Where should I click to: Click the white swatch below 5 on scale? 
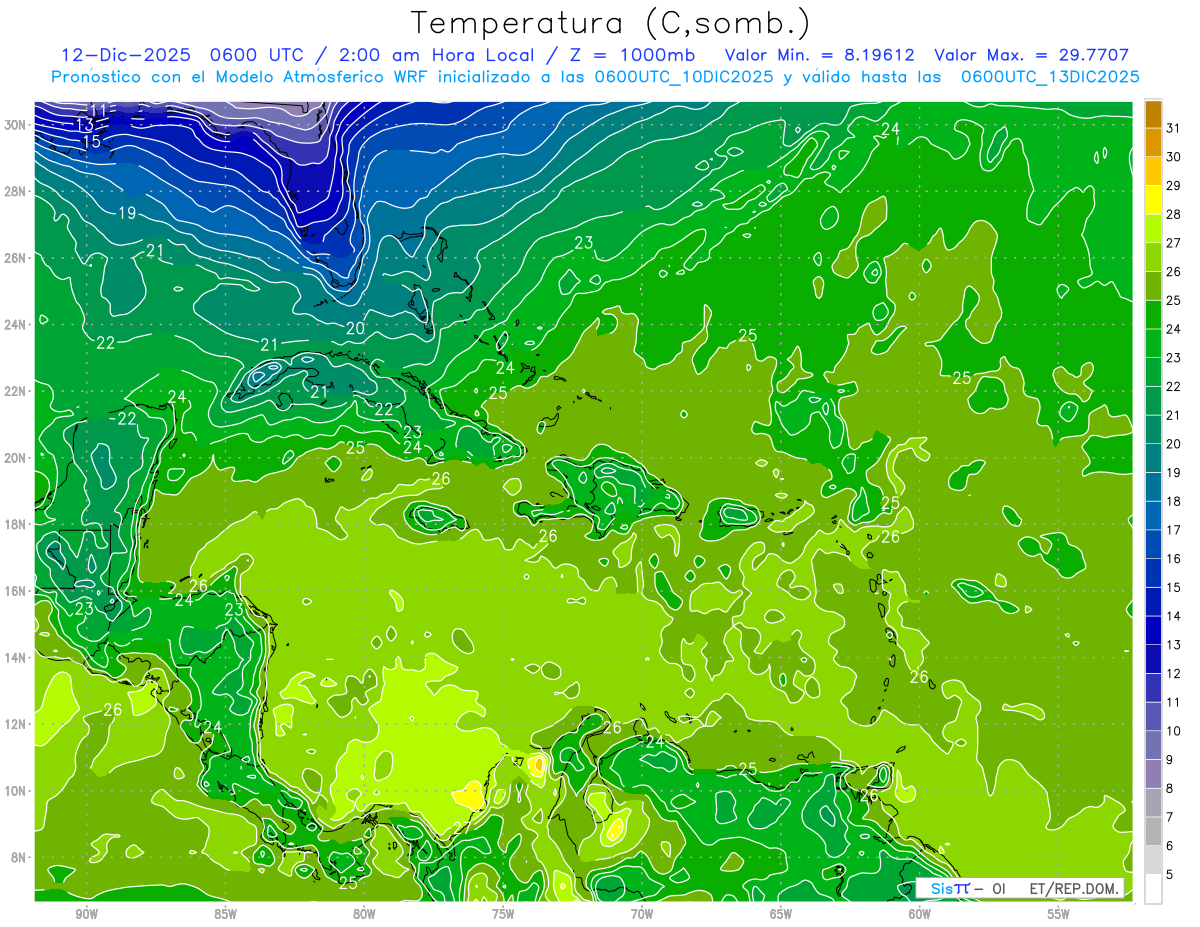[1153, 888]
